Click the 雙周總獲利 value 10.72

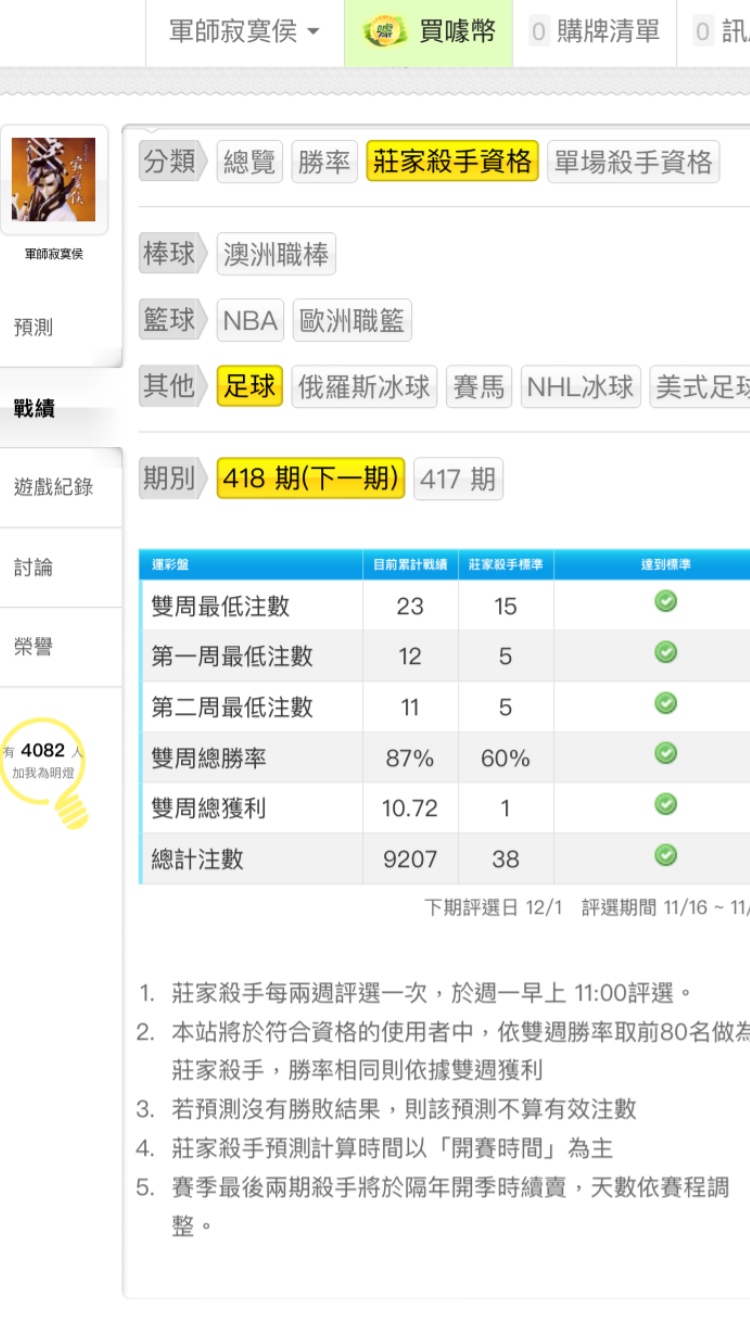click(410, 808)
